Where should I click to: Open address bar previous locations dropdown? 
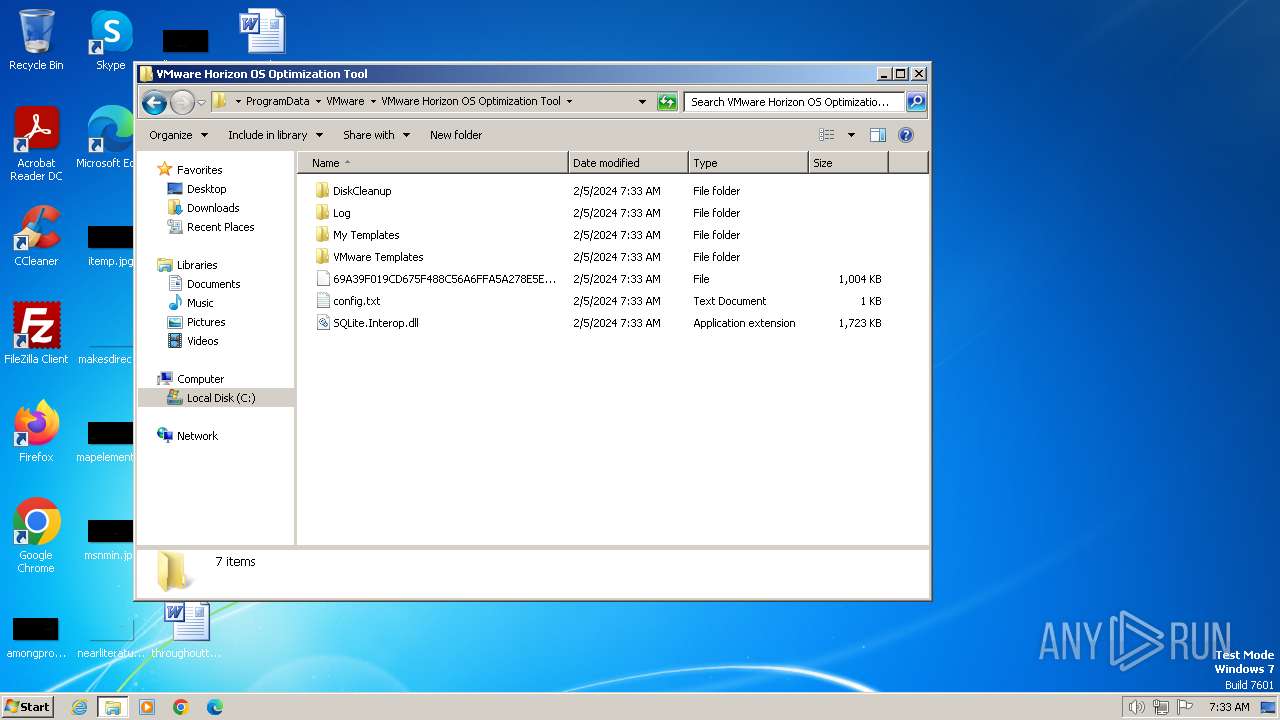[x=642, y=102]
